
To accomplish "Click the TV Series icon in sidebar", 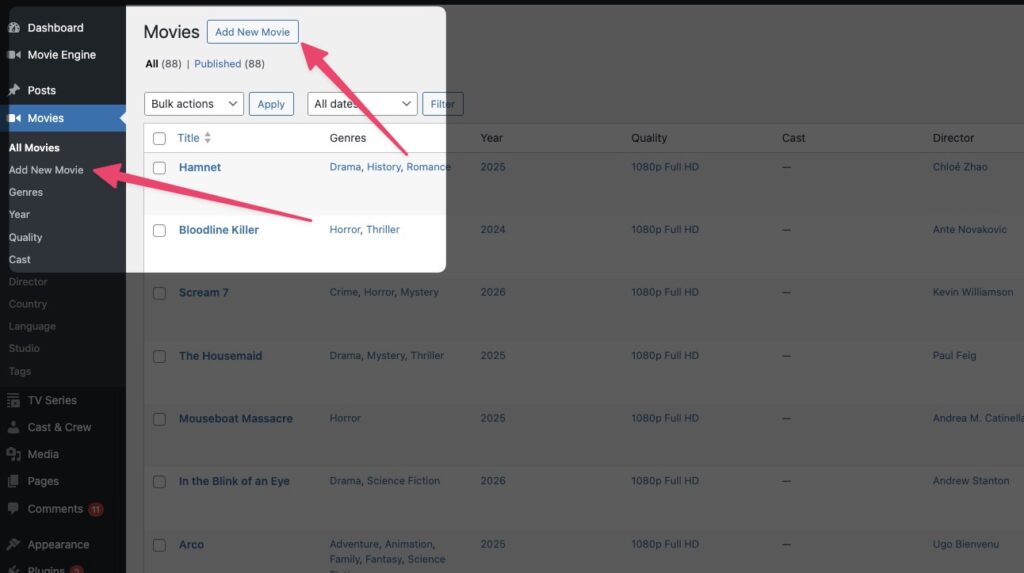I will coord(14,400).
